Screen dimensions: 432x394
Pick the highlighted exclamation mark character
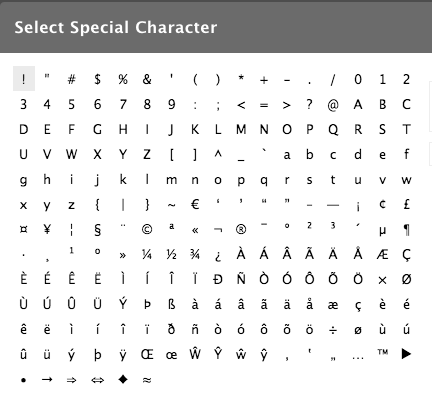pos(24,79)
